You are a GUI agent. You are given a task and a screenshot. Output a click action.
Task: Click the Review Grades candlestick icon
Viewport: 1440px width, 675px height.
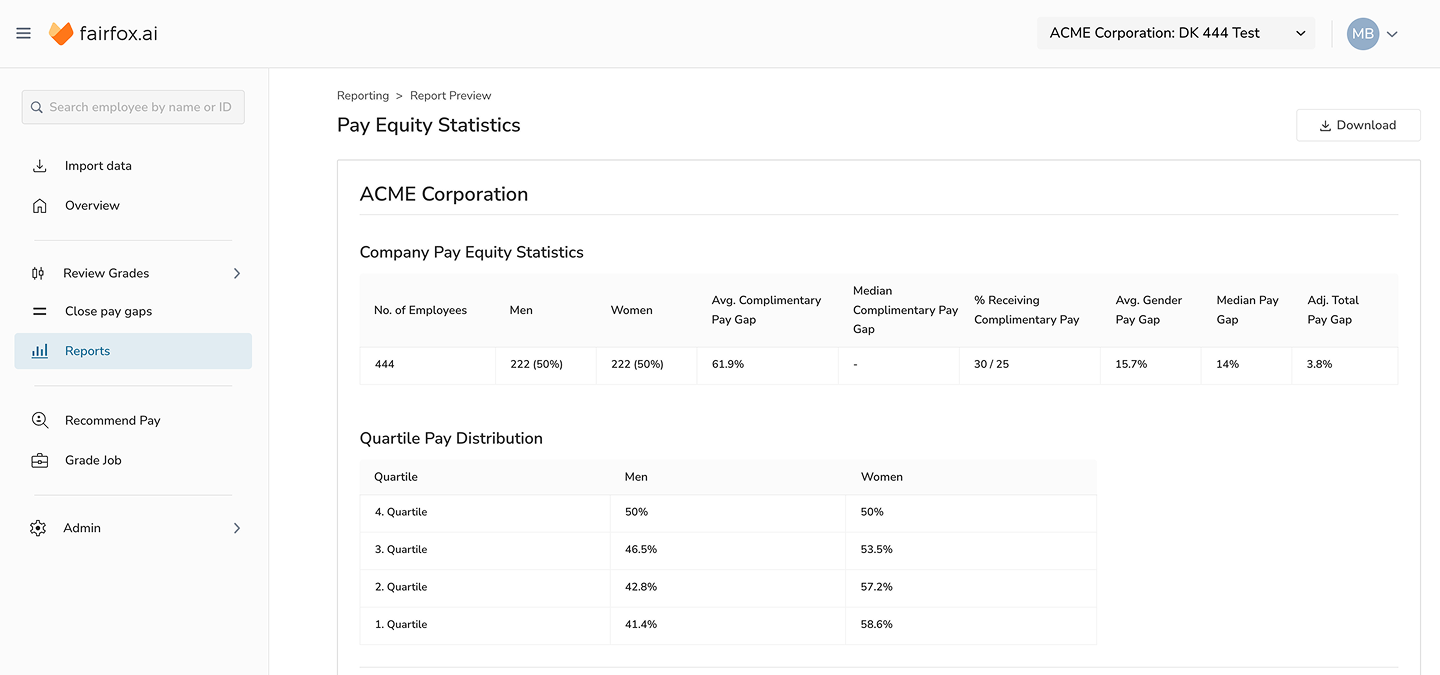38,273
